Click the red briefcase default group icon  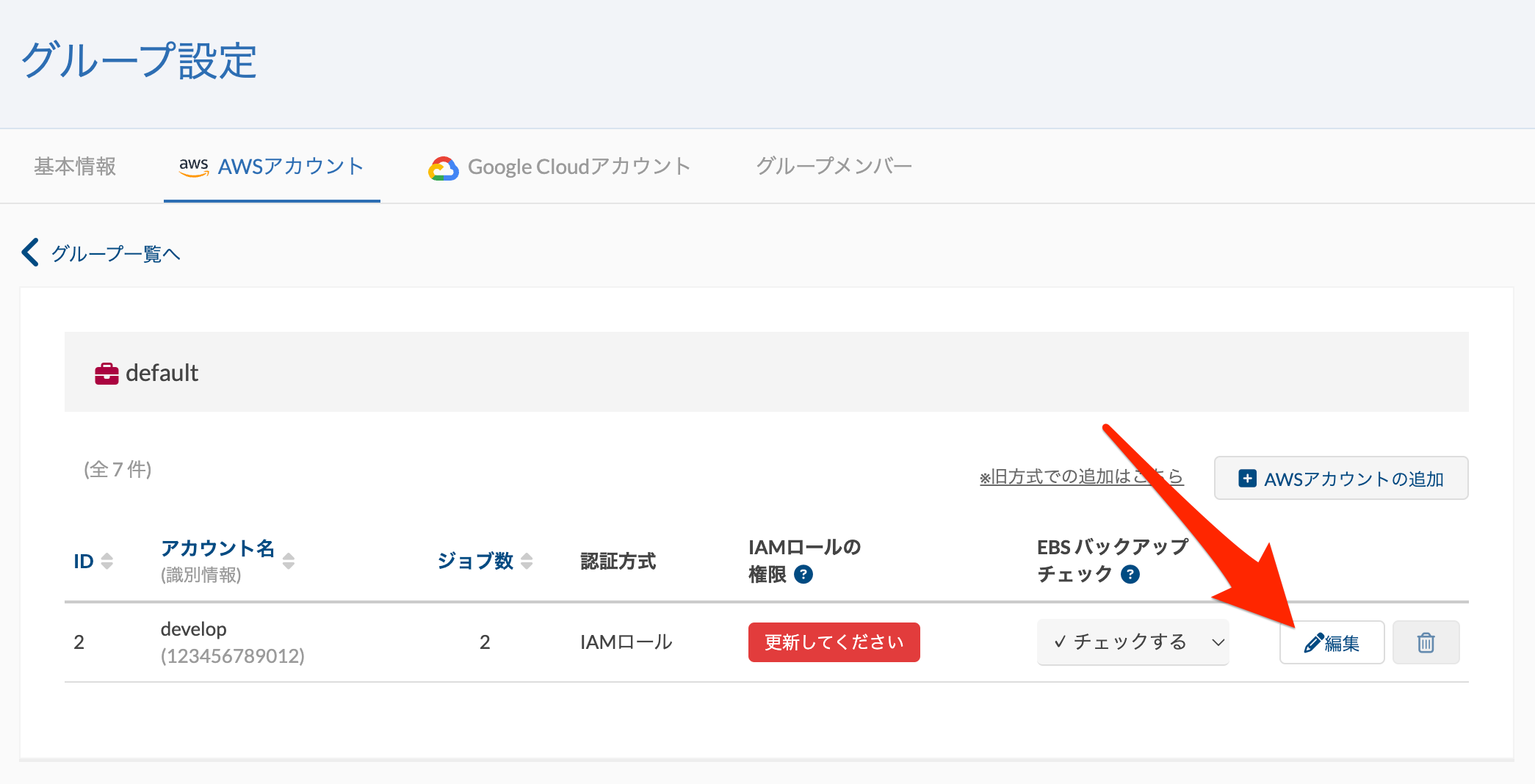pos(106,374)
